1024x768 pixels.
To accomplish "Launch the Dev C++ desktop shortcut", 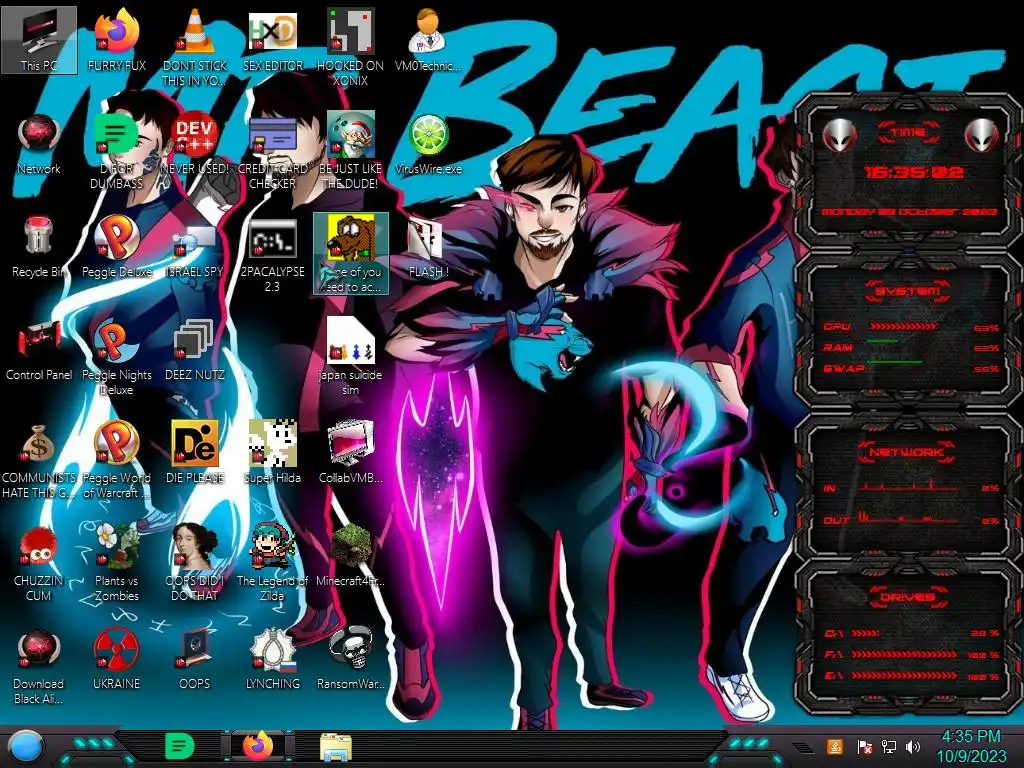I will pyautogui.click(x=195, y=144).
